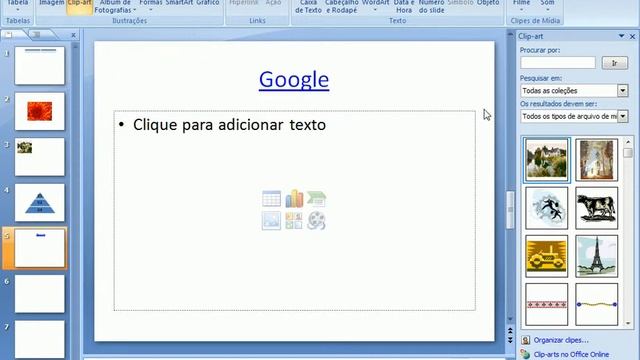
Task: Insert chart icon in content placeholder
Action: point(294,199)
